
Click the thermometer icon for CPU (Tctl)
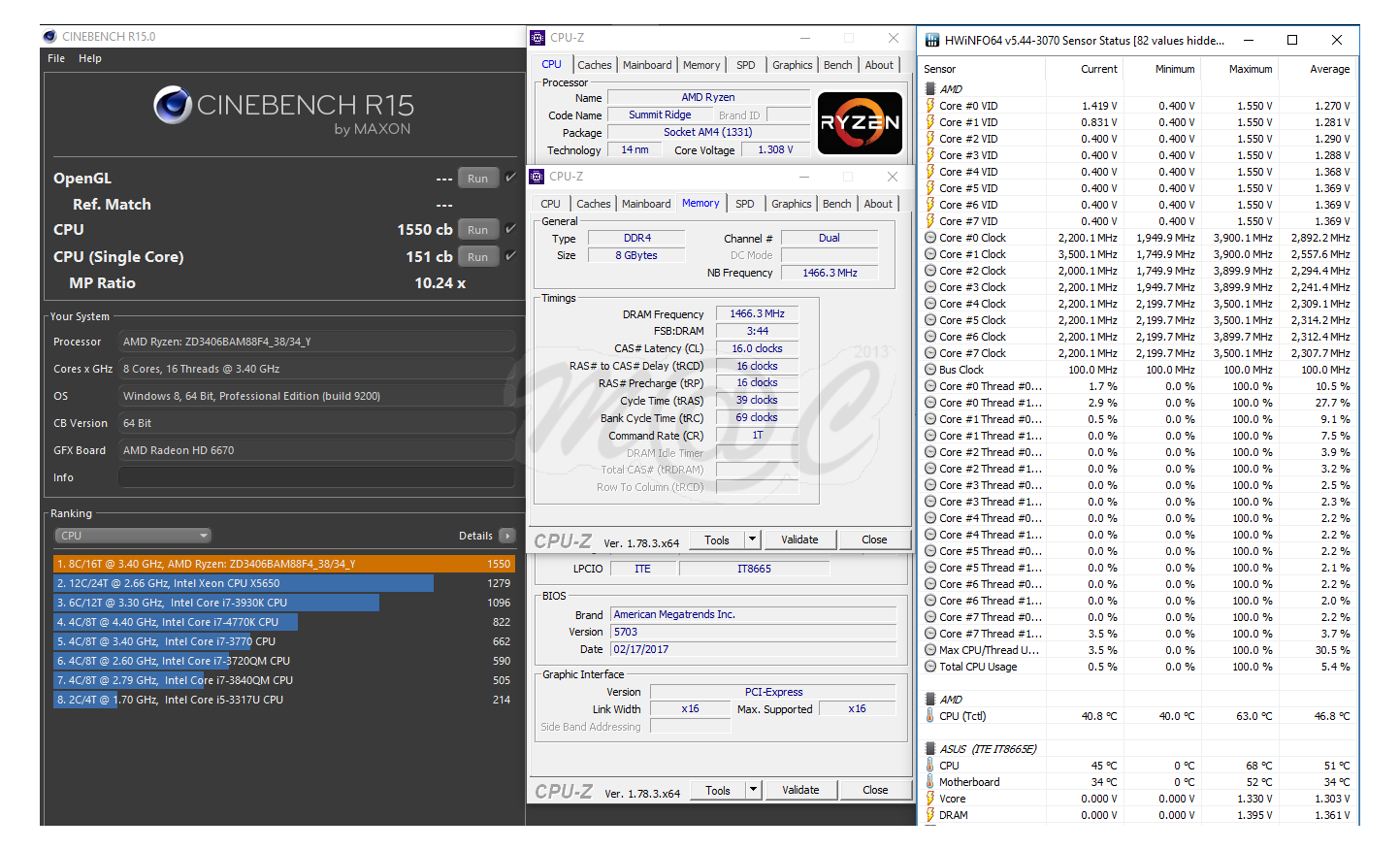pyautogui.click(x=930, y=716)
